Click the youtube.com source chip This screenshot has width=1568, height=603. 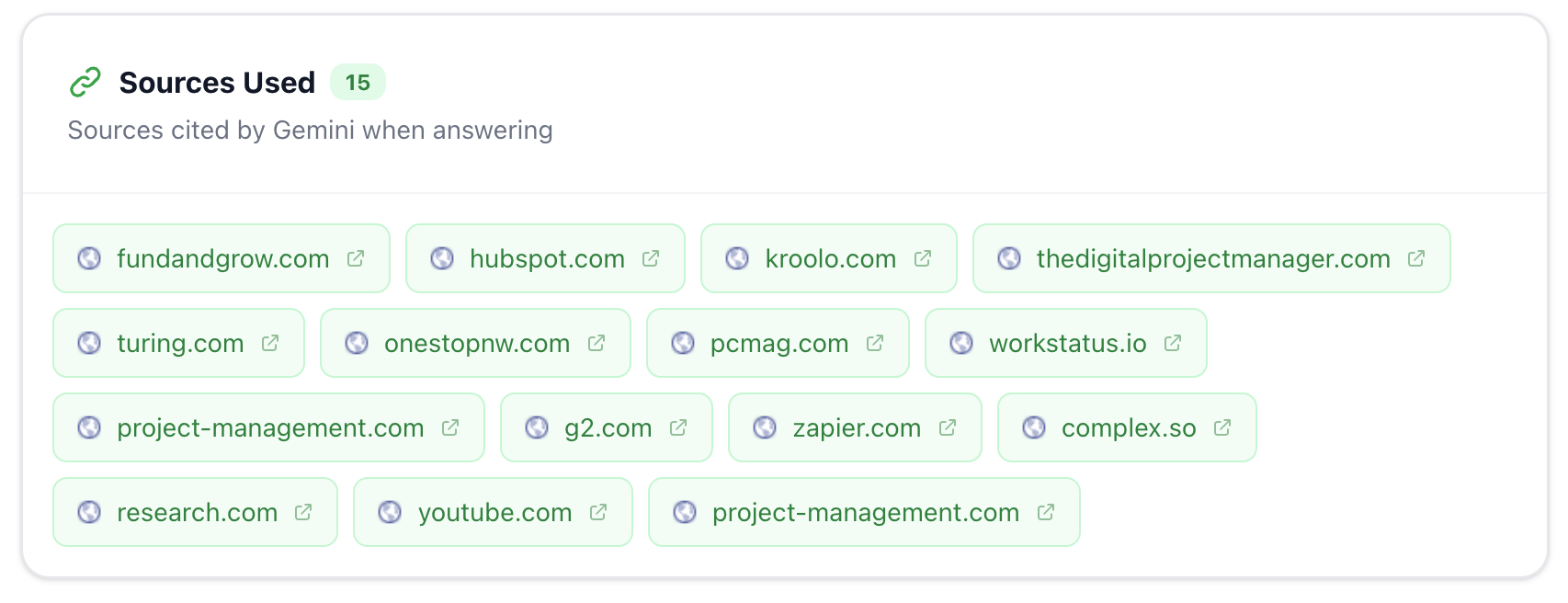[x=493, y=512]
